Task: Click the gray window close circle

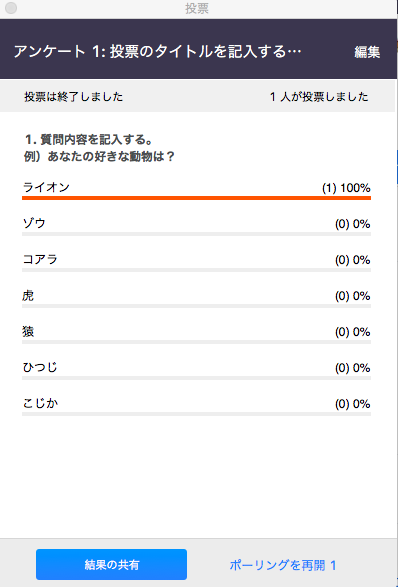Action: pos(11,8)
